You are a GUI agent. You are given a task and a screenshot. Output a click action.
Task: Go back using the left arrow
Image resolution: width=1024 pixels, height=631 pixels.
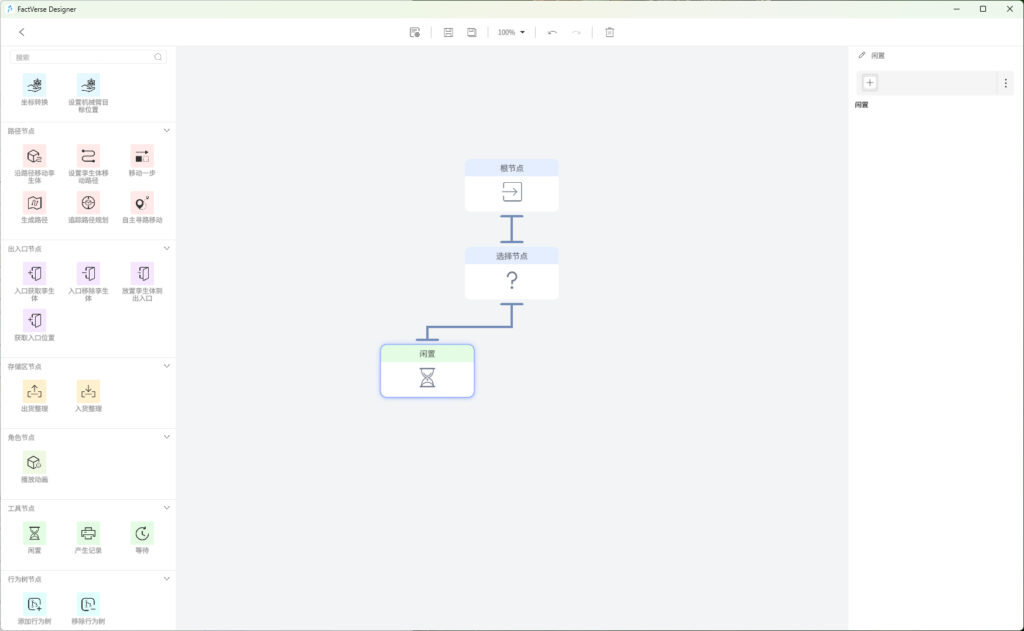click(22, 32)
